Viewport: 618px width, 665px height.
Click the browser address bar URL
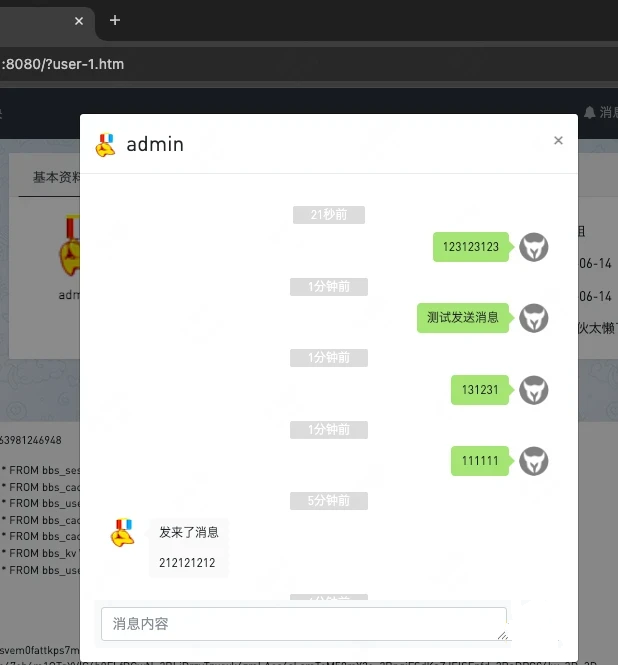(x=64, y=64)
